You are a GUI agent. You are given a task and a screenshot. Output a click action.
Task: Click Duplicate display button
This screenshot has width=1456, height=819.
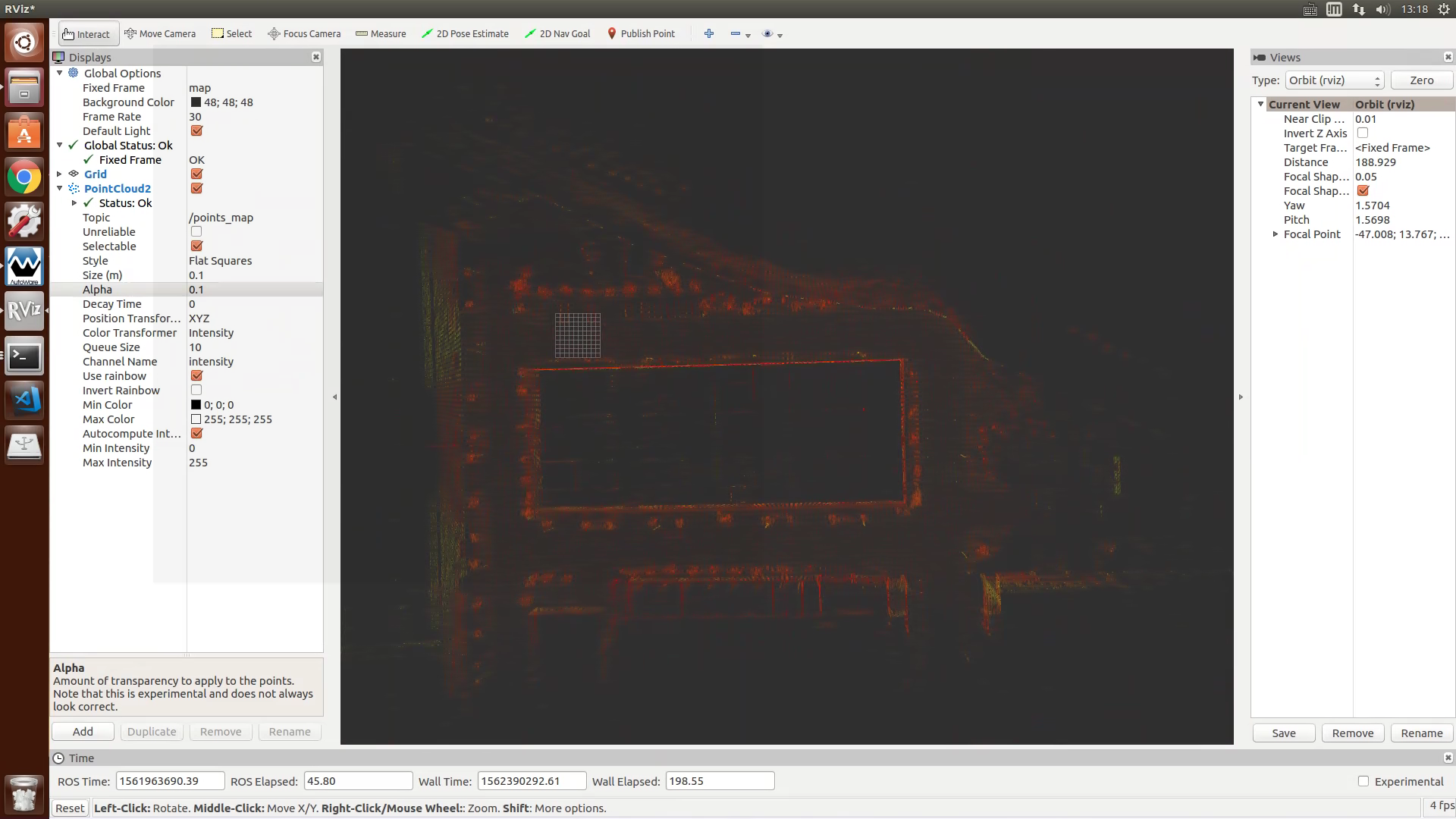pyautogui.click(x=152, y=732)
